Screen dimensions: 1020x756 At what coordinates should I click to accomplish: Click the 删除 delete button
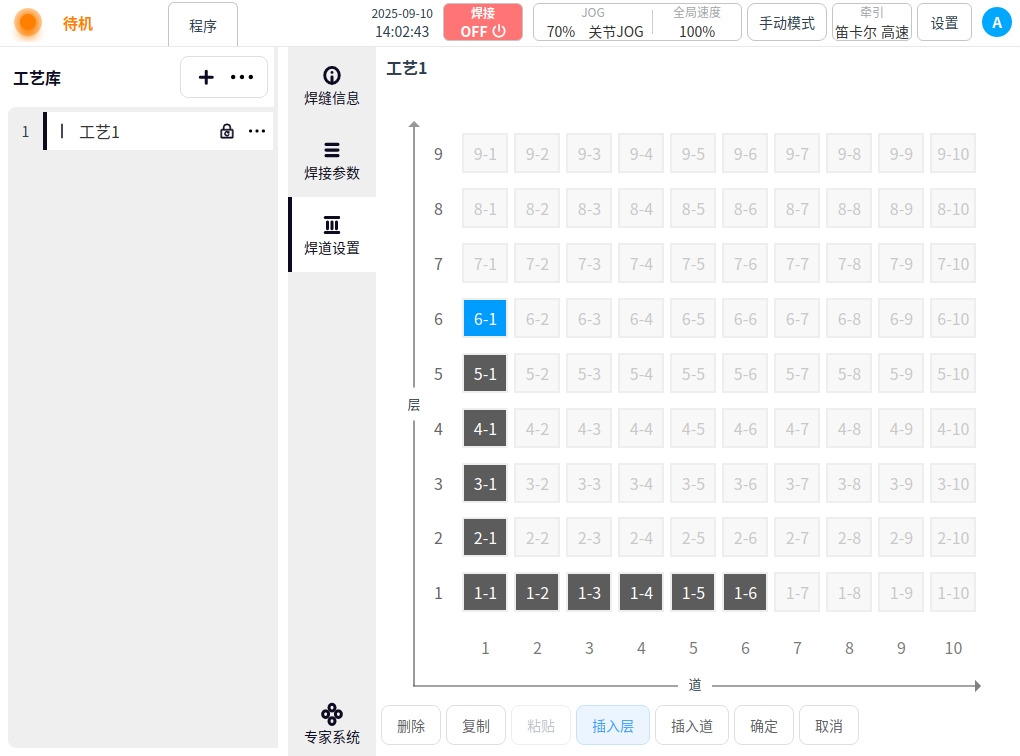411,726
